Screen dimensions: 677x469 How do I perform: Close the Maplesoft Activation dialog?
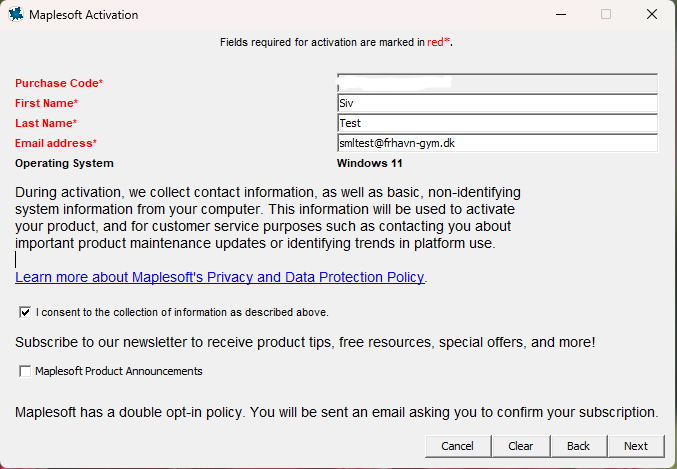click(651, 15)
